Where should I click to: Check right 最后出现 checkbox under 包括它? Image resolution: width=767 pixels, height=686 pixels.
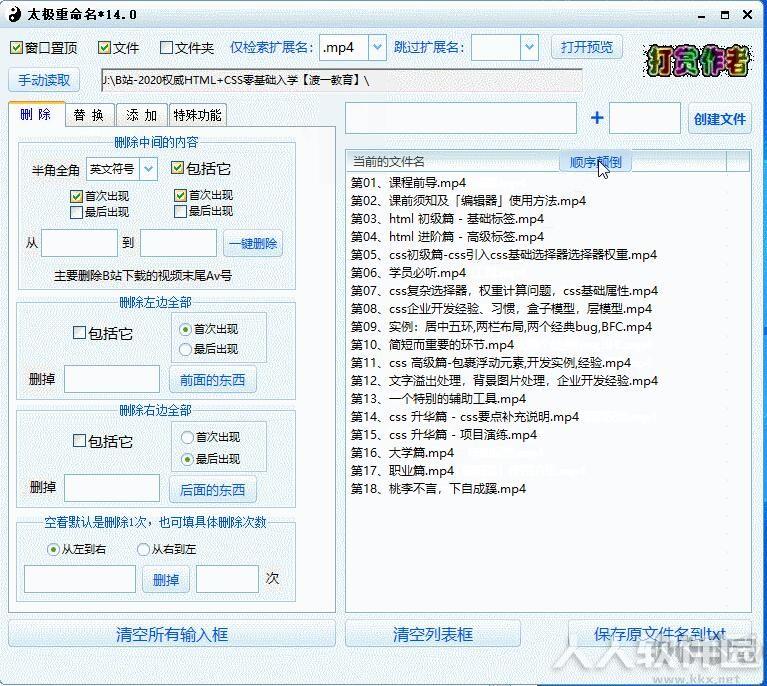coord(180,211)
